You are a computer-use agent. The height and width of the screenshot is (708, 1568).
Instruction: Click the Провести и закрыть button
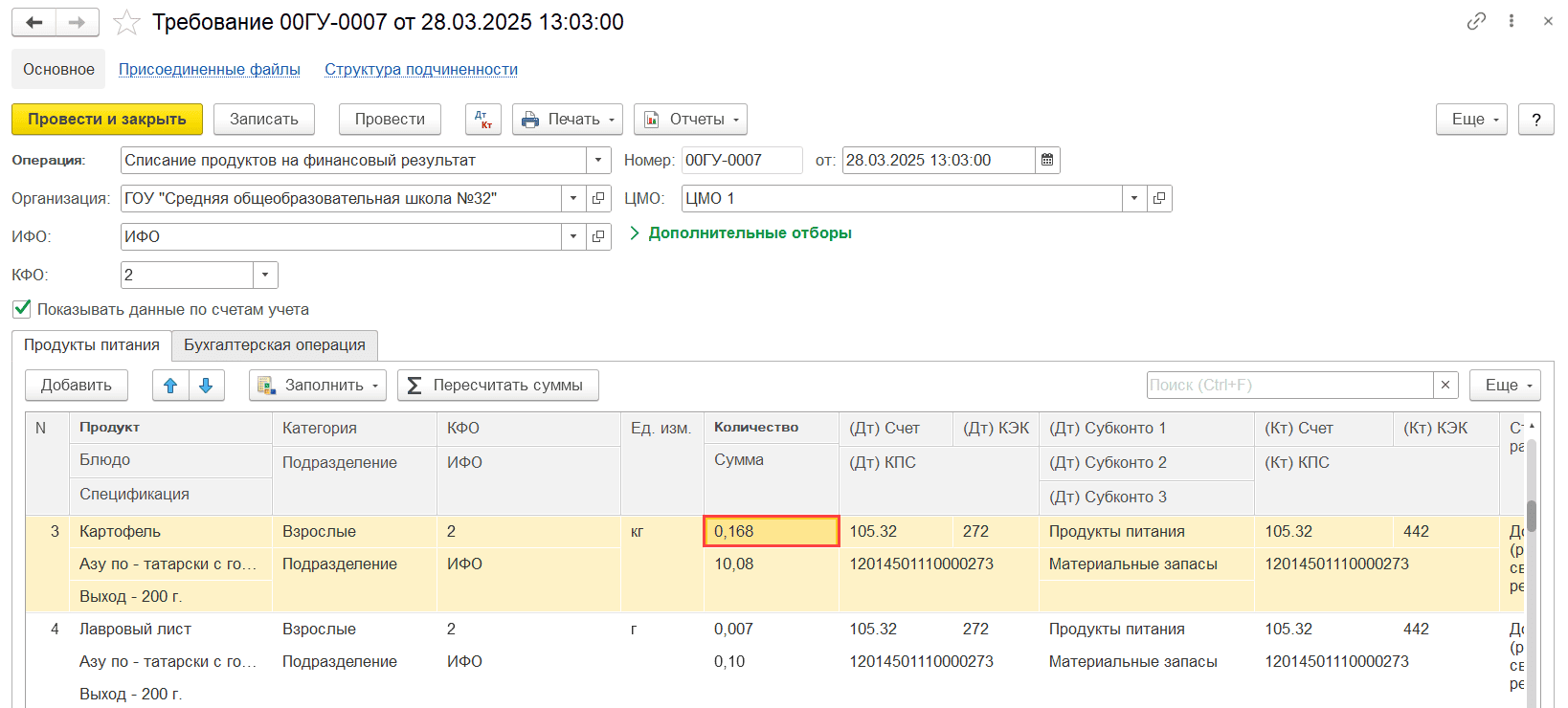107,120
